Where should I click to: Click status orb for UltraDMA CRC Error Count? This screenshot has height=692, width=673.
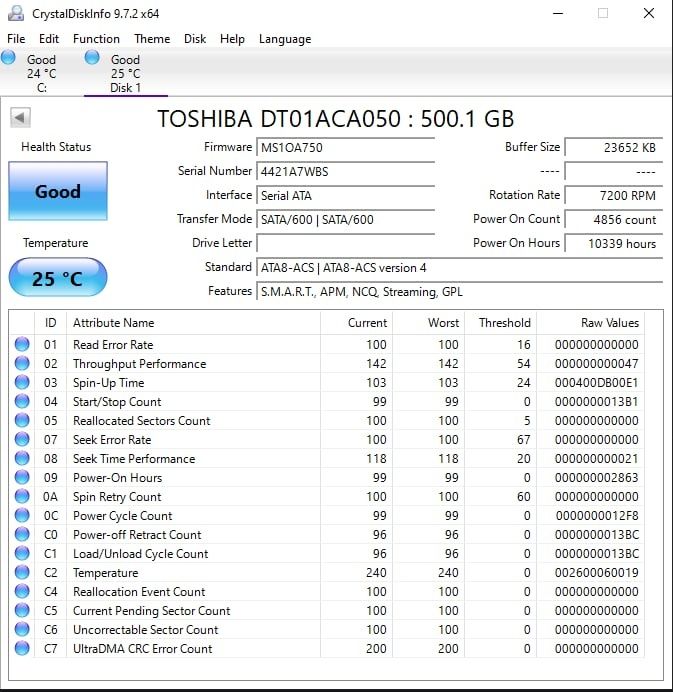point(22,648)
